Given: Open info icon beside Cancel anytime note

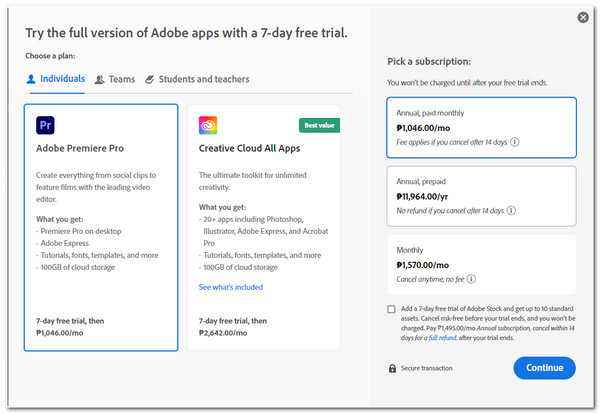Looking at the screenshot, I should [x=471, y=279].
